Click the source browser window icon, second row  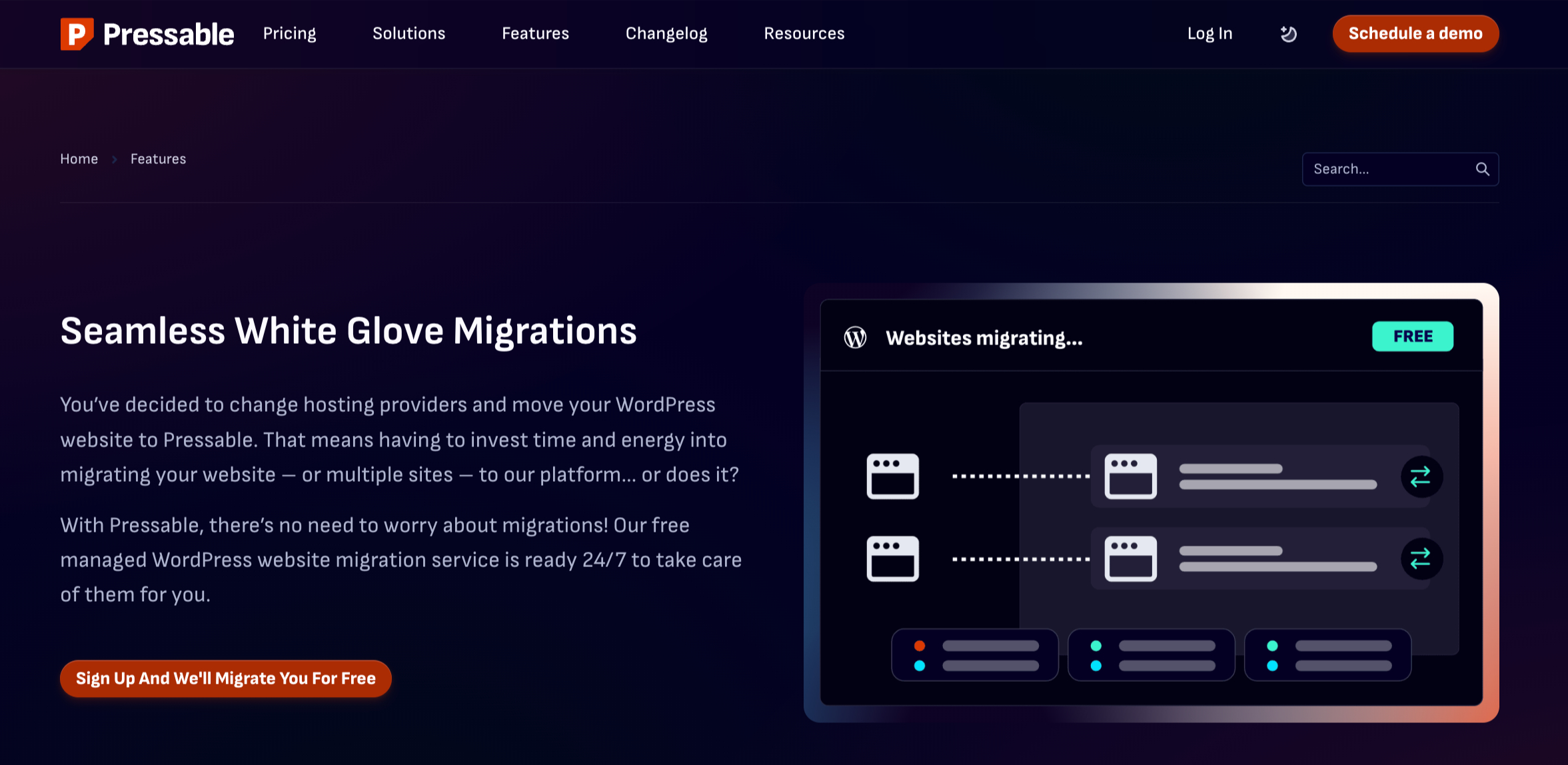click(893, 558)
